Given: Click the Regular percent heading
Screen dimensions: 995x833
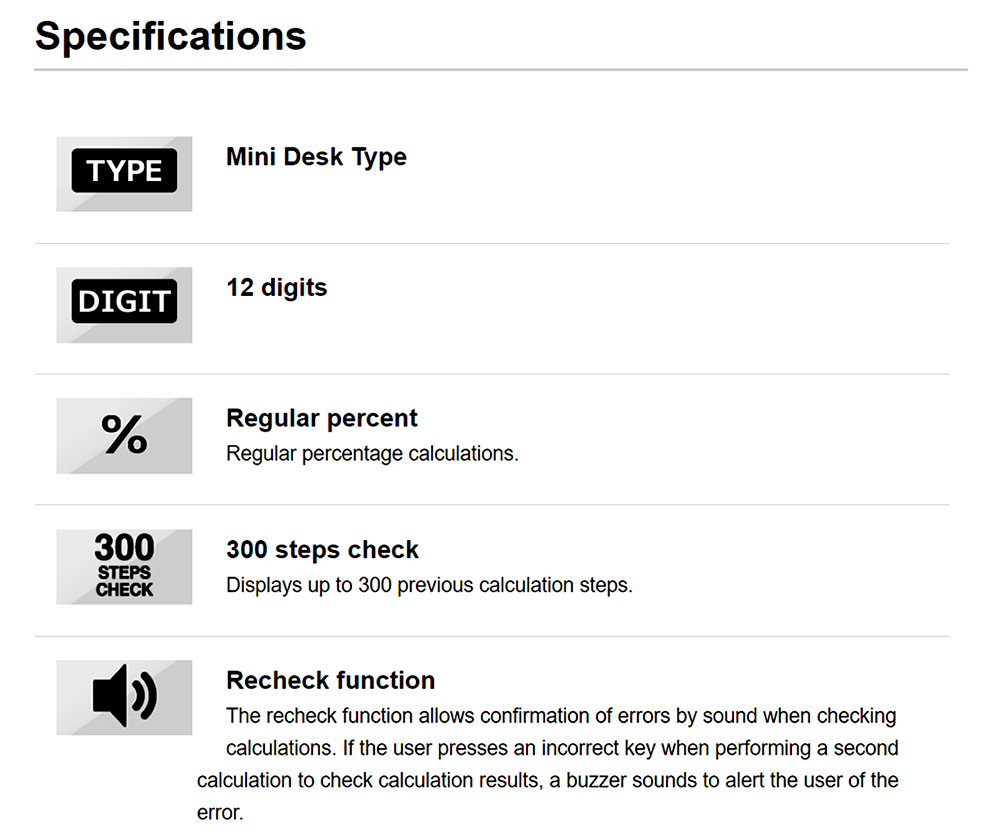Looking at the screenshot, I should tap(322, 419).
